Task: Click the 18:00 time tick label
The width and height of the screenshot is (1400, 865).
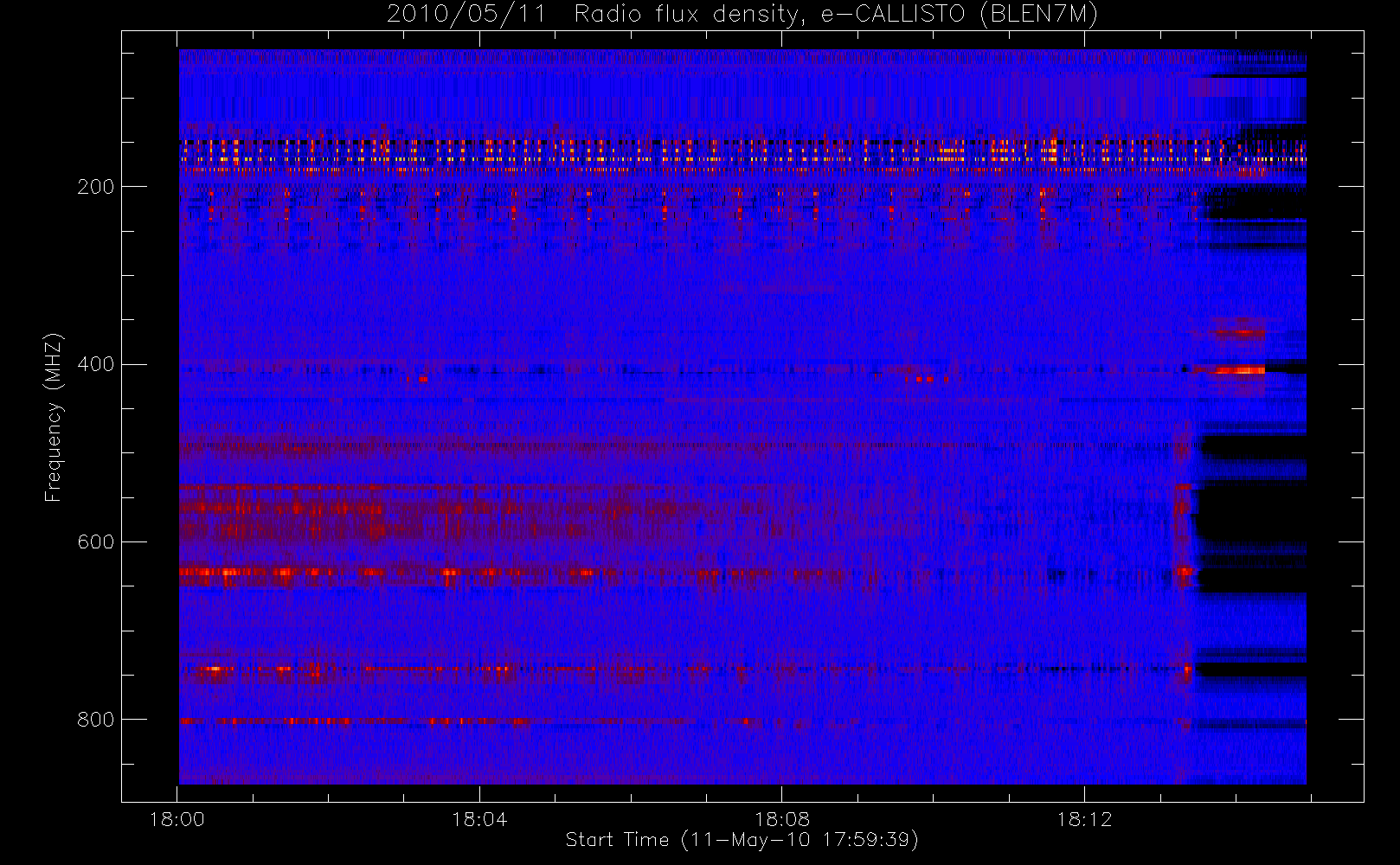Action: click(x=177, y=819)
